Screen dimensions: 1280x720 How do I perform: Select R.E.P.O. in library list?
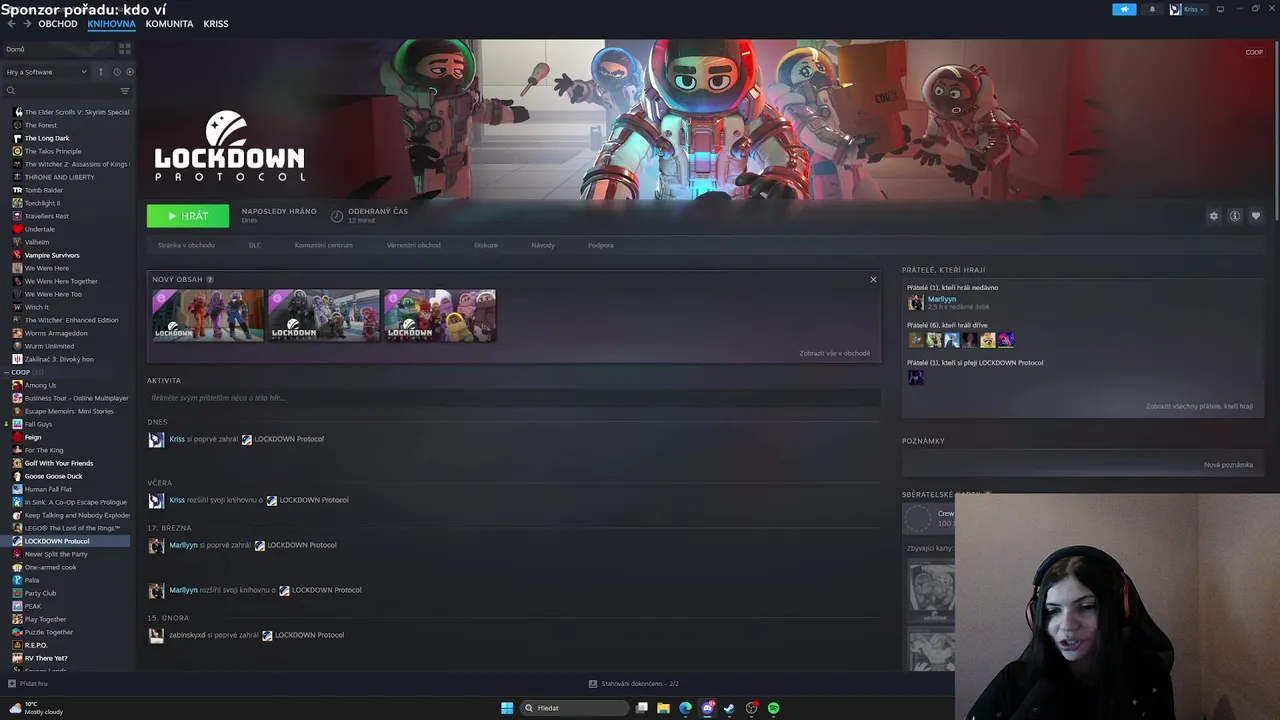coord(36,645)
